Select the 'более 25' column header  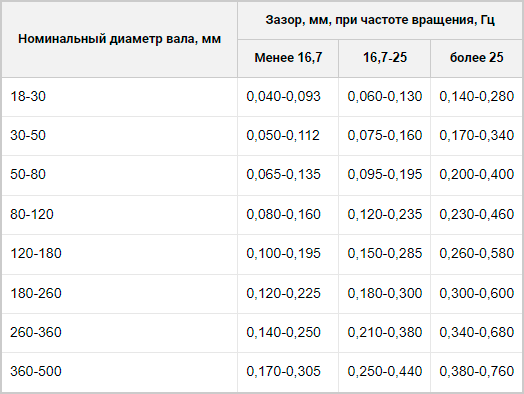click(x=477, y=58)
